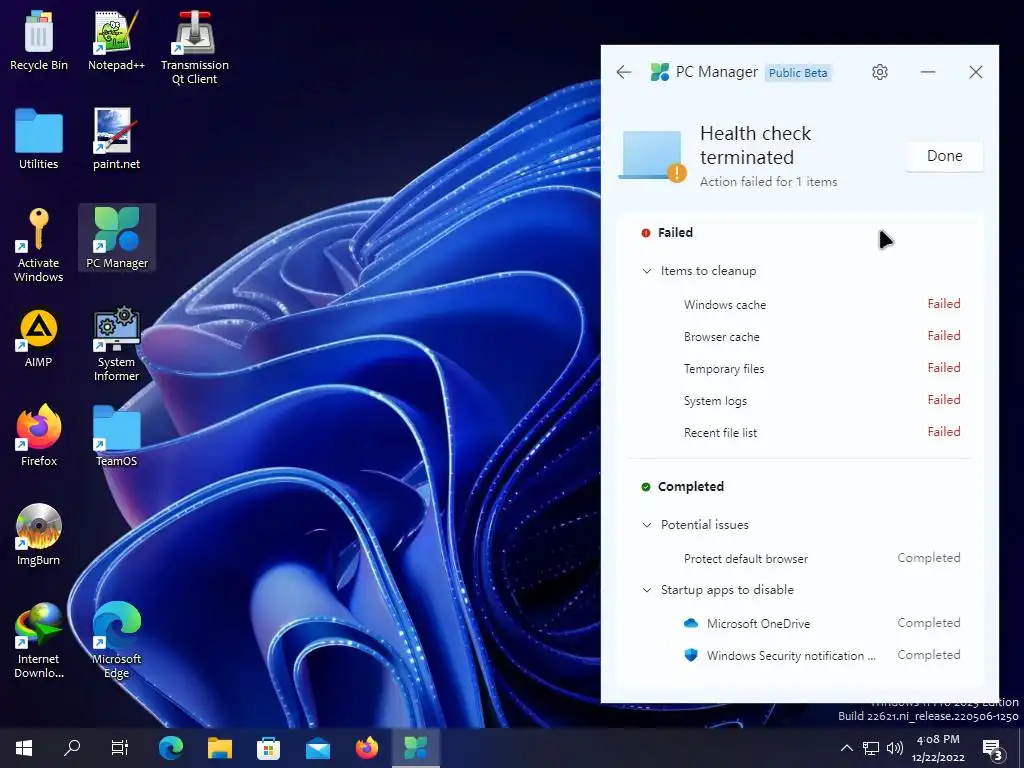Open Task View from taskbar
1024x768 pixels.
120,747
